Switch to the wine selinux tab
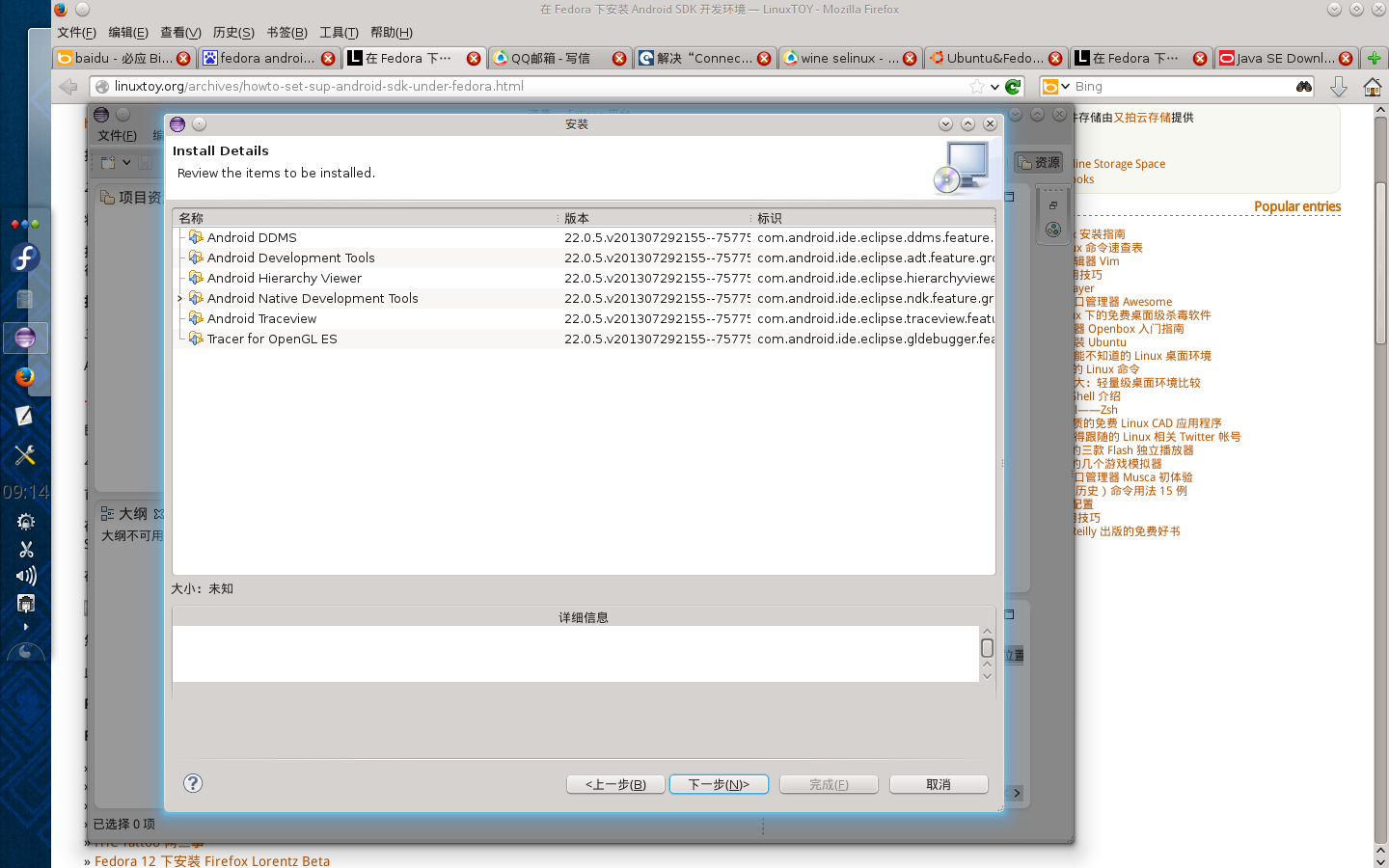1389x868 pixels. (x=850, y=58)
